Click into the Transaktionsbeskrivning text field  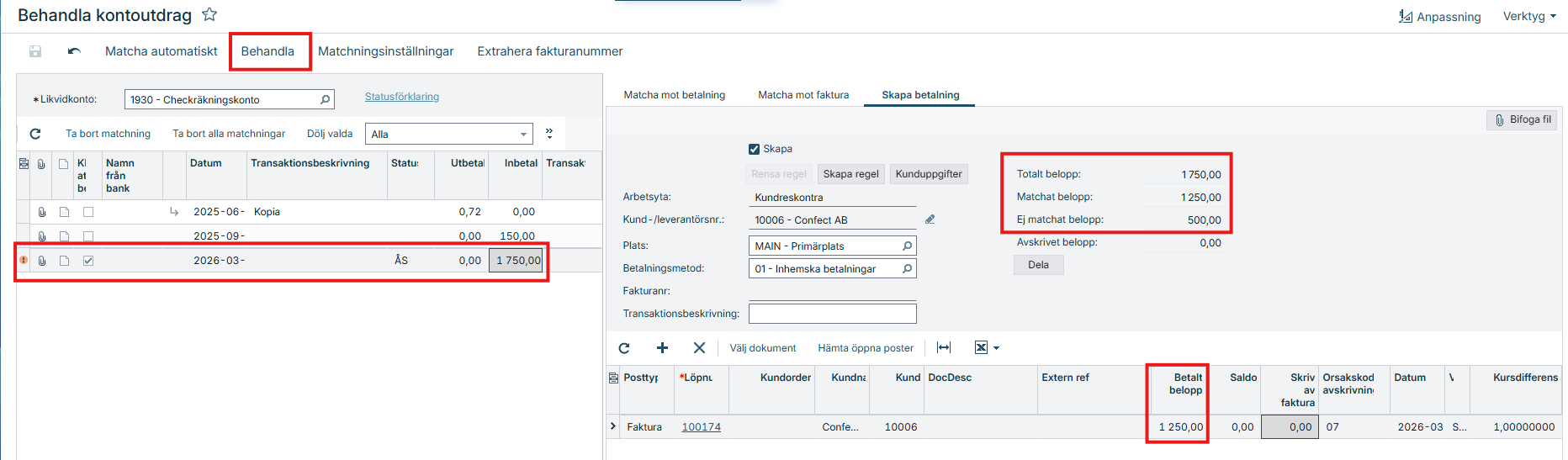(x=832, y=314)
